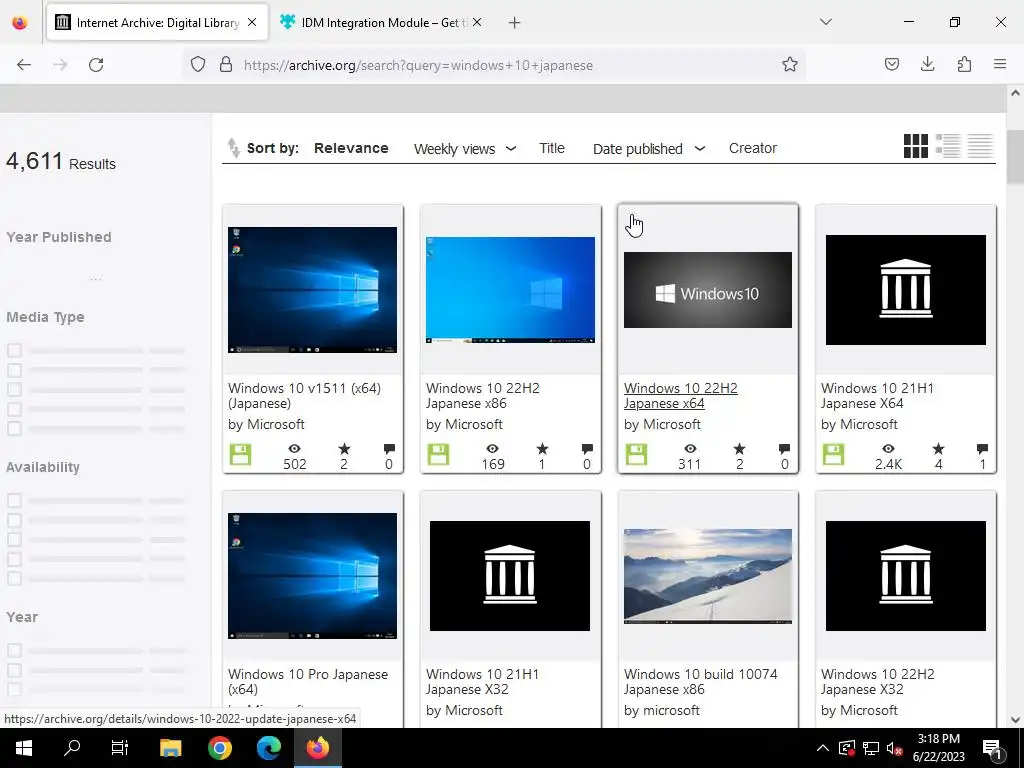Open Windows 10 v1511 (x64) (Japanese) title link
This screenshot has height=768, width=1024.
click(x=304, y=396)
